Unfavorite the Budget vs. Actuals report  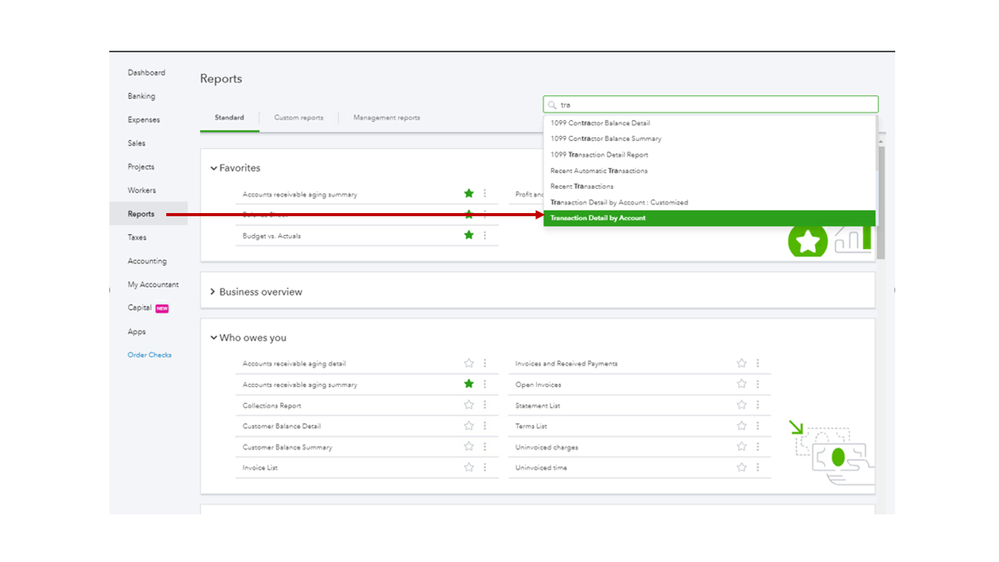click(x=469, y=236)
